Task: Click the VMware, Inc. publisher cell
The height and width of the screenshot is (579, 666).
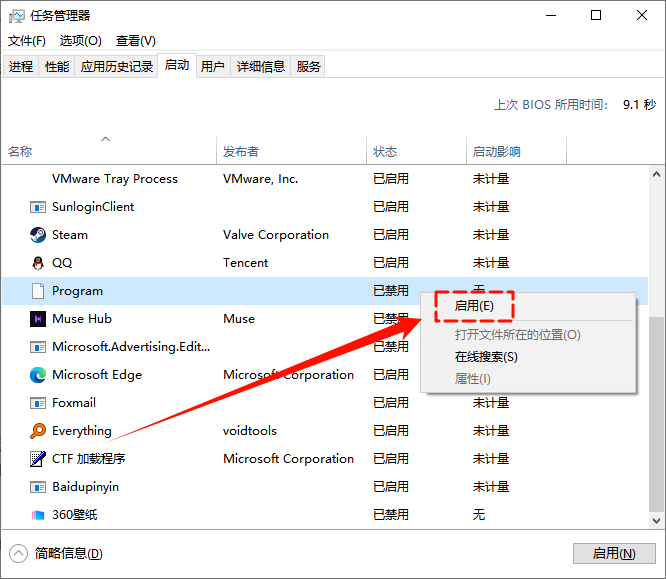Action: coord(260,179)
